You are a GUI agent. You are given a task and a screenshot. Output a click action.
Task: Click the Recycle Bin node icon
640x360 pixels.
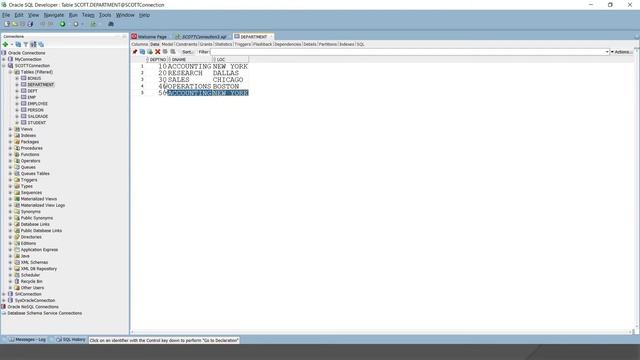click(x=17, y=281)
